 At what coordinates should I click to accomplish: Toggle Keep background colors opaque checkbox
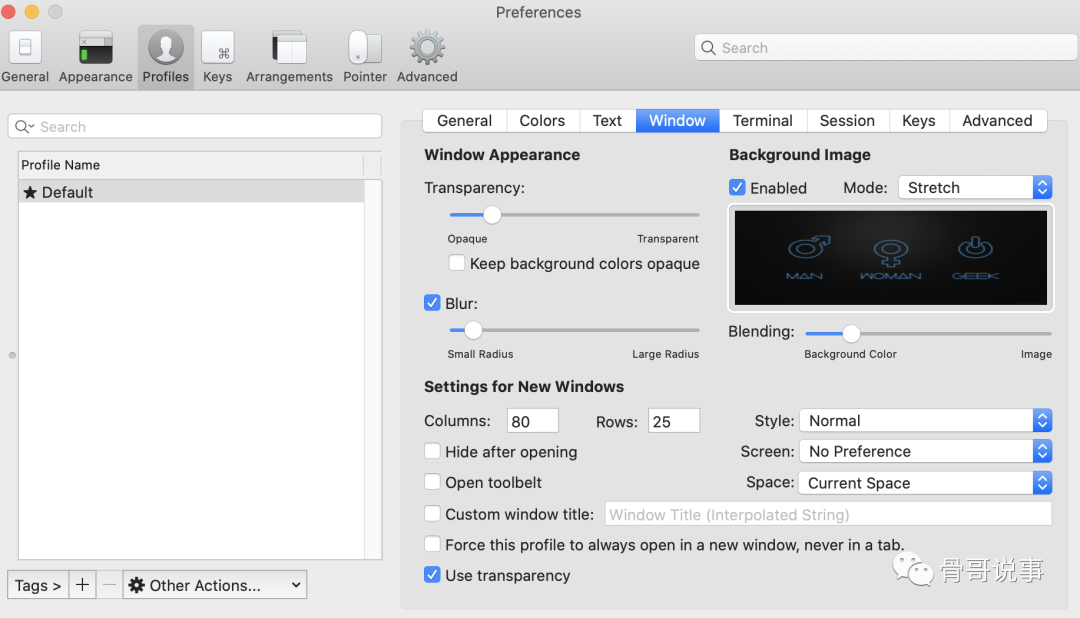click(456, 262)
